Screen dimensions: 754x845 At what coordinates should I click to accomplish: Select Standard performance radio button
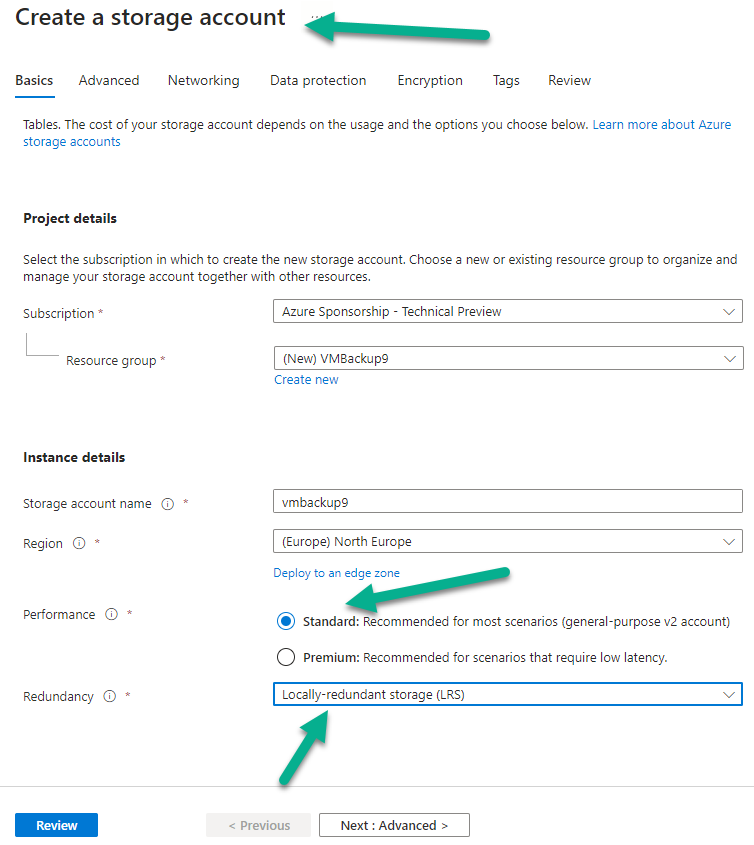click(x=286, y=621)
